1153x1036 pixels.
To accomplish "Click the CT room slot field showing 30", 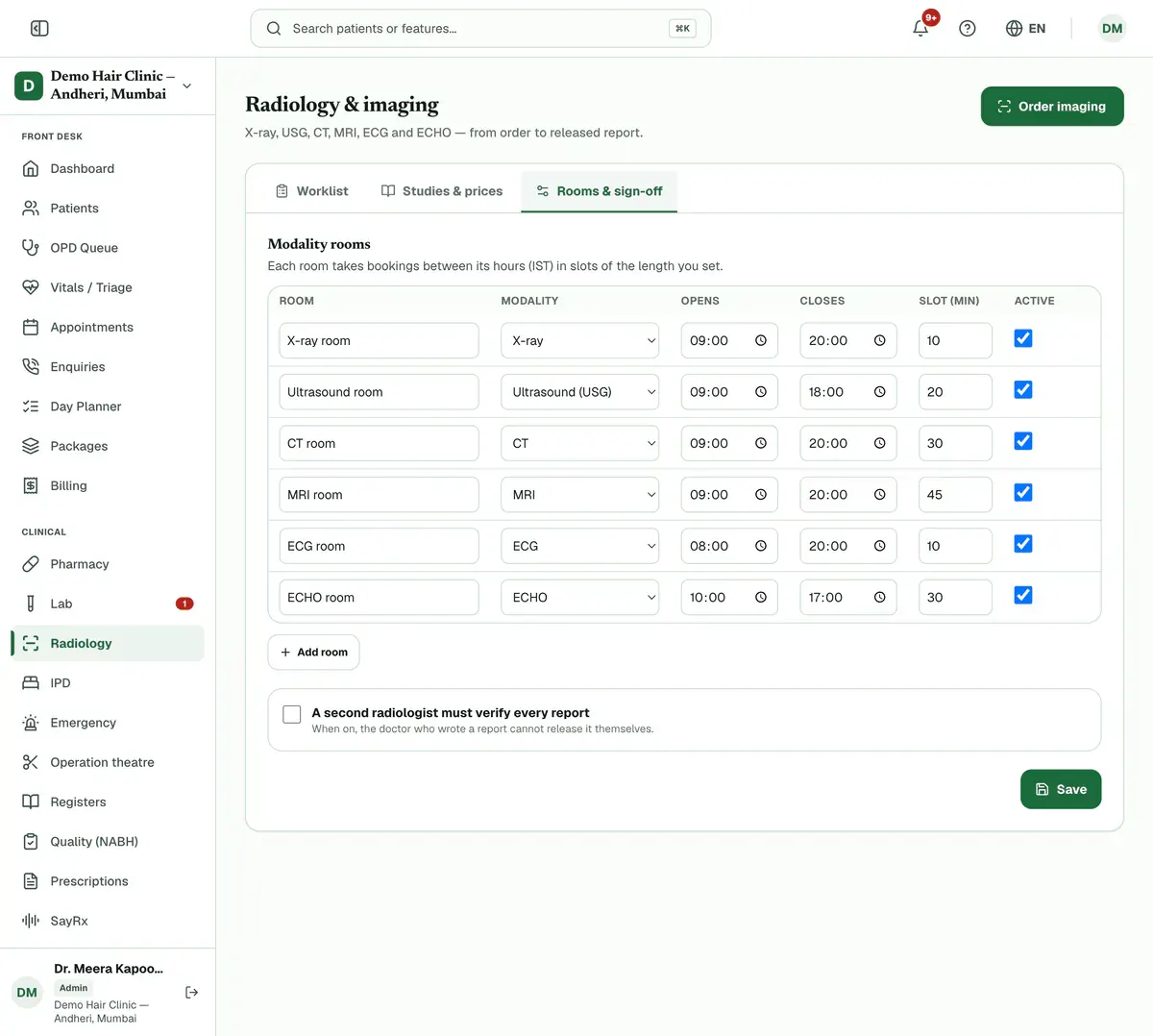I will click(x=955, y=443).
